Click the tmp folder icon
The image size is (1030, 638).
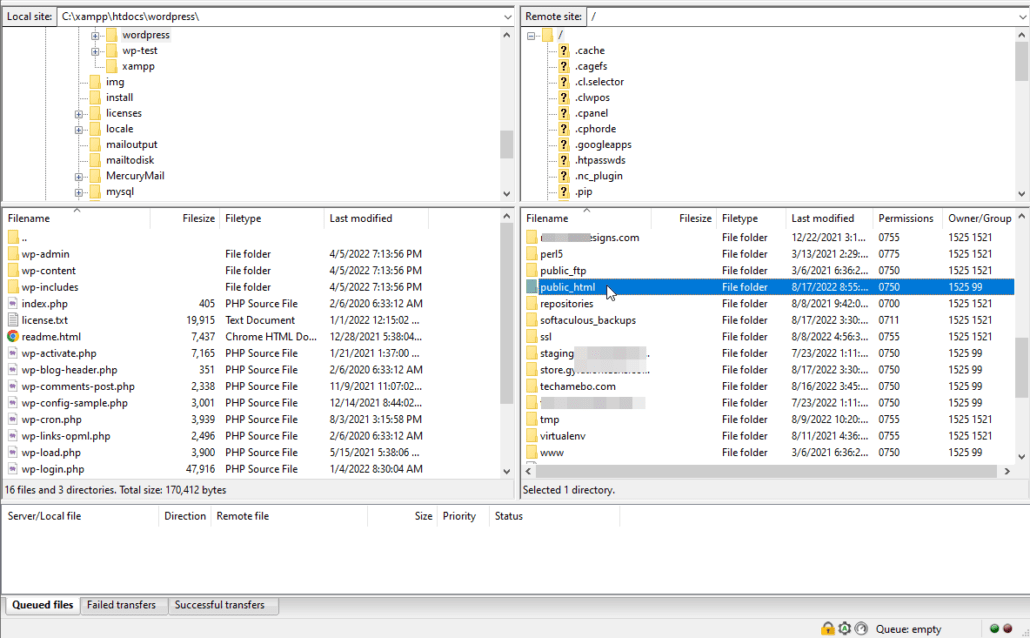pos(531,419)
